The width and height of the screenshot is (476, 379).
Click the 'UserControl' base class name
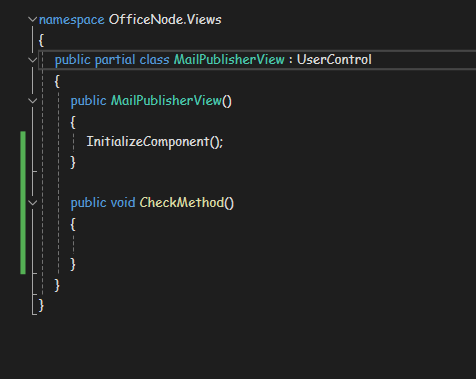tap(334, 60)
